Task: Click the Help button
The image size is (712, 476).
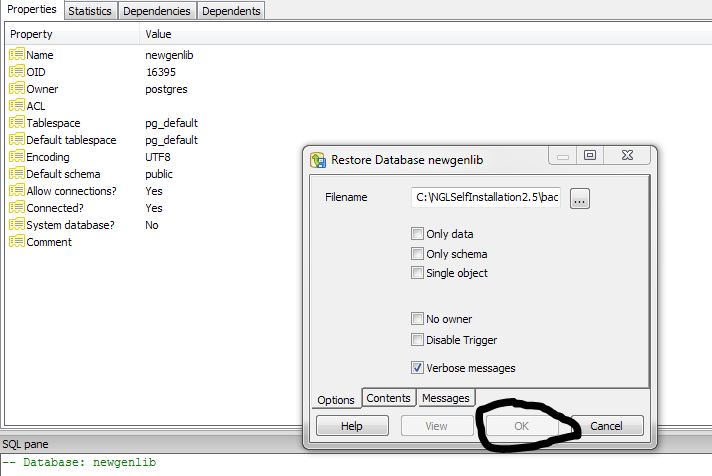Action: 351,426
